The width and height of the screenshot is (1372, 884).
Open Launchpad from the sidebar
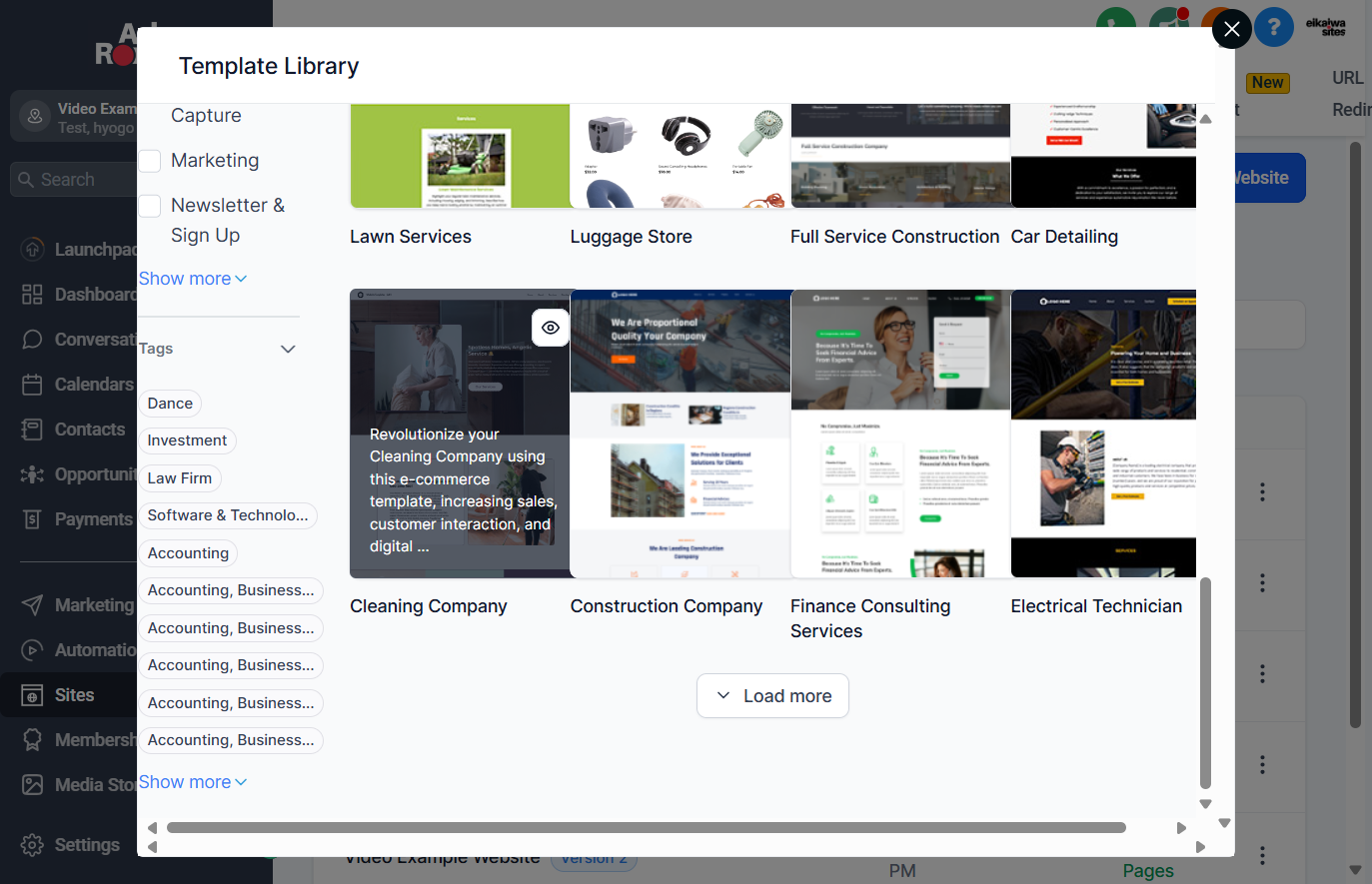(x=78, y=250)
